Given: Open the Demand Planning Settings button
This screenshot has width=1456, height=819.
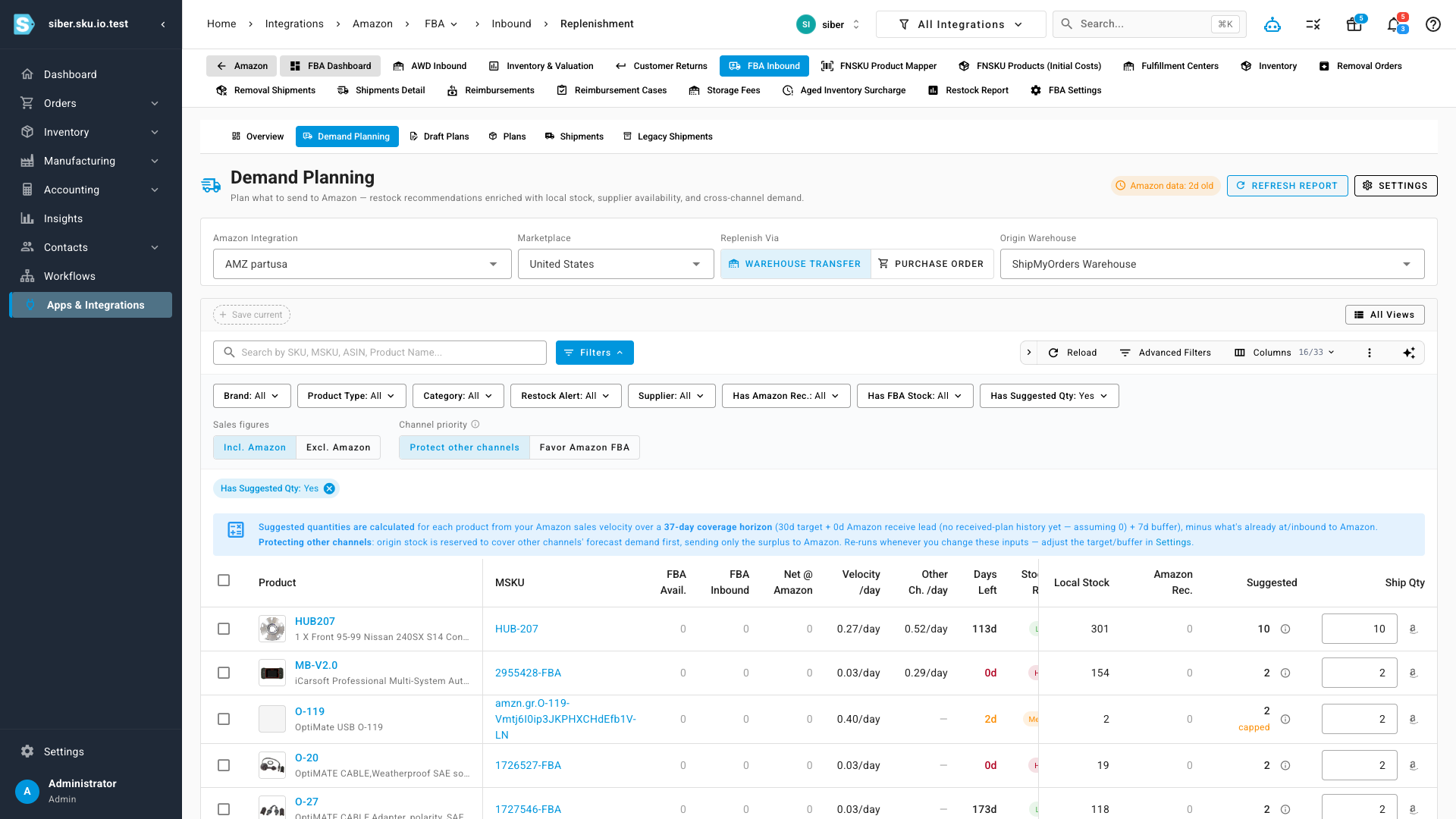Looking at the screenshot, I should 1395,186.
